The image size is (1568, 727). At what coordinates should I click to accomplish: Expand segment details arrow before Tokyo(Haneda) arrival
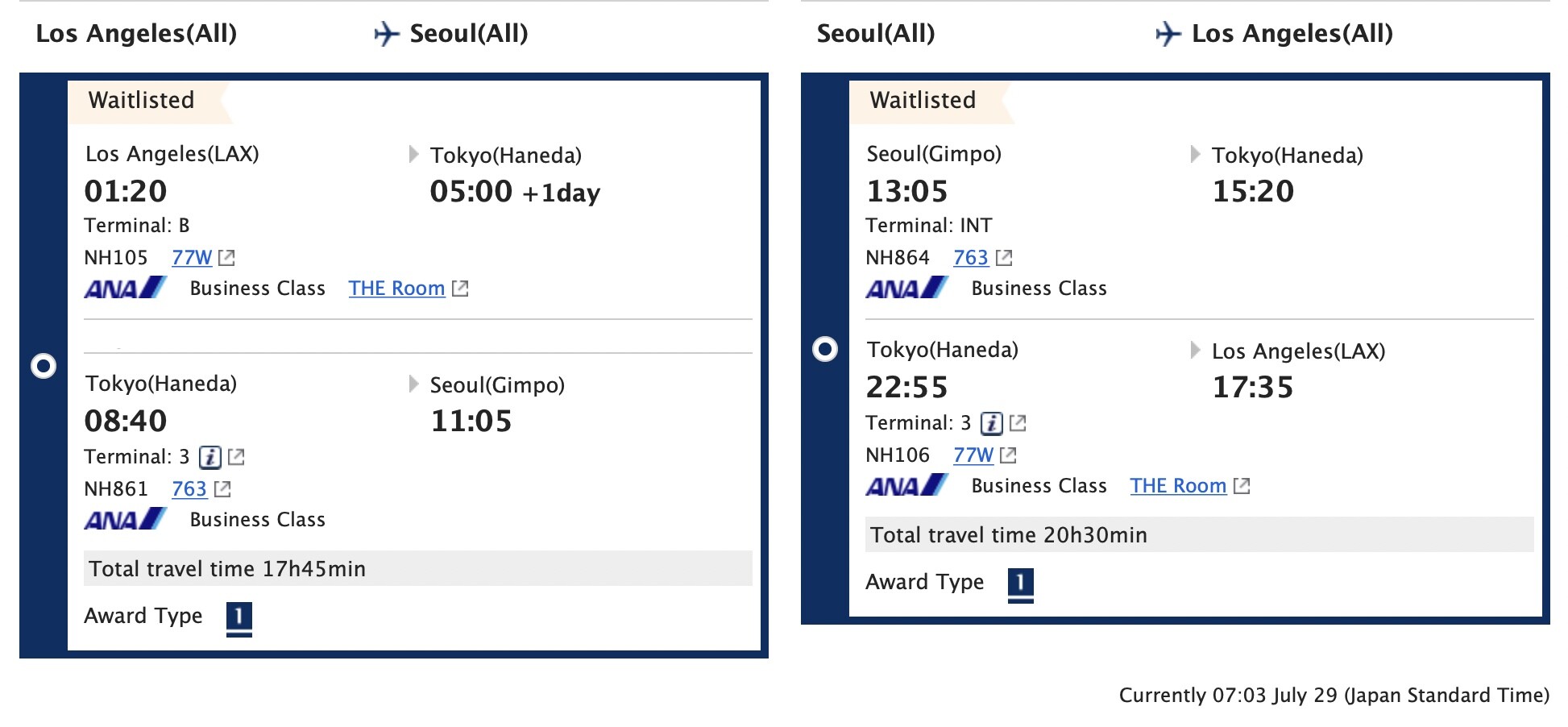click(x=415, y=156)
